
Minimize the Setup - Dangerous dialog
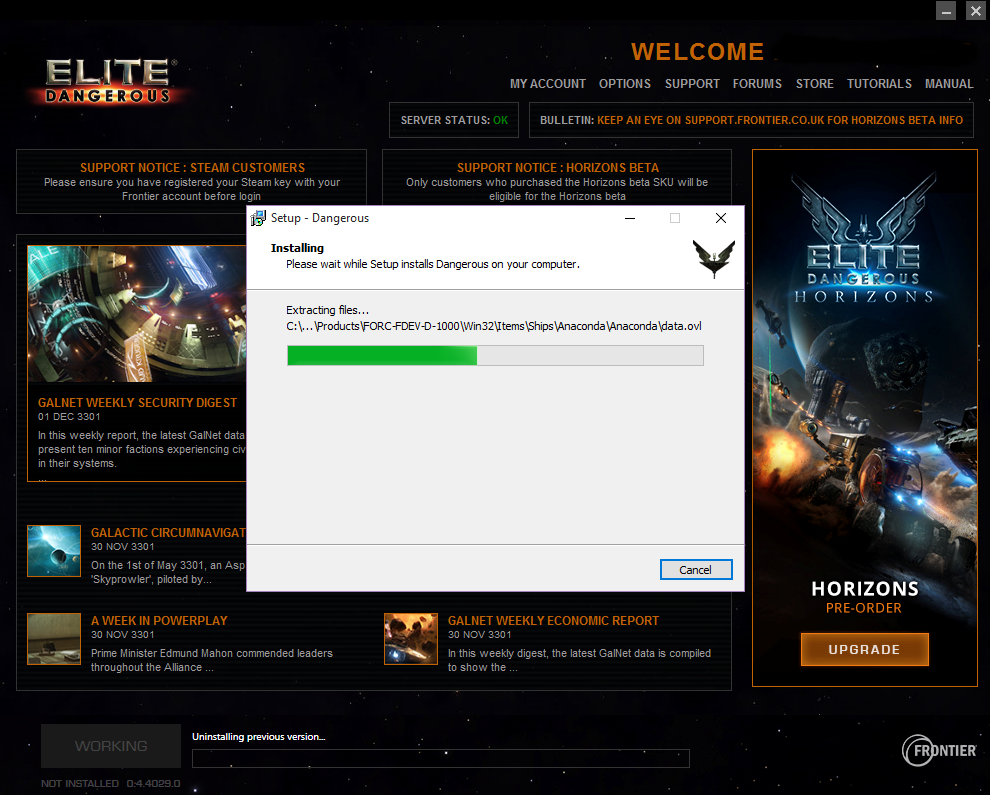(629, 218)
